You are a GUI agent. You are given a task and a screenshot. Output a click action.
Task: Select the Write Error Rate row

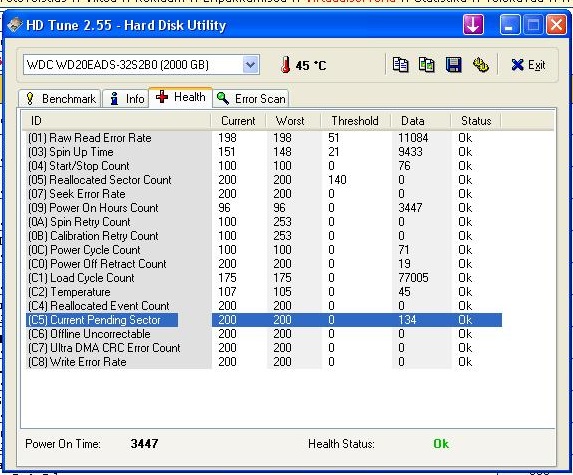263,362
